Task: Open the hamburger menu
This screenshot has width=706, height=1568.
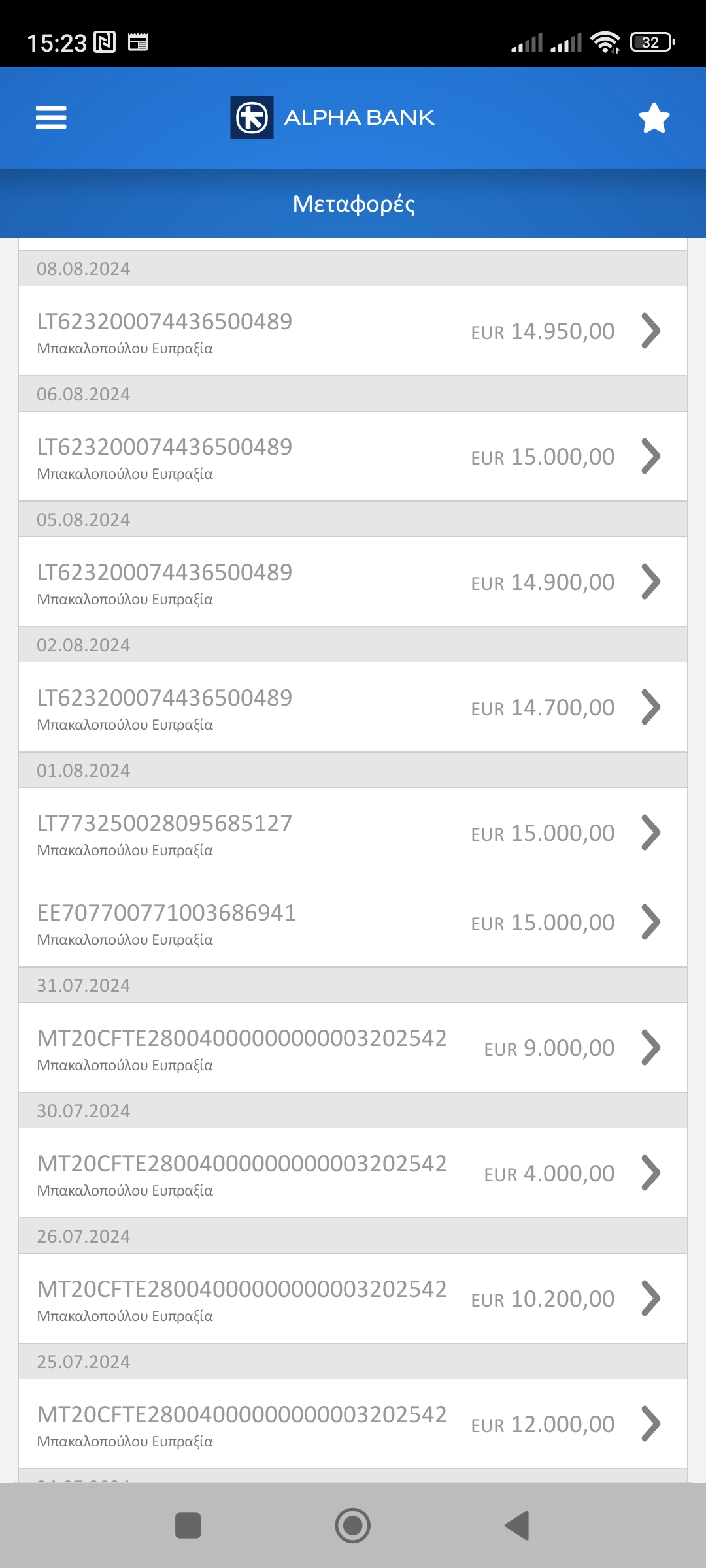Action: pyautogui.click(x=51, y=118)
